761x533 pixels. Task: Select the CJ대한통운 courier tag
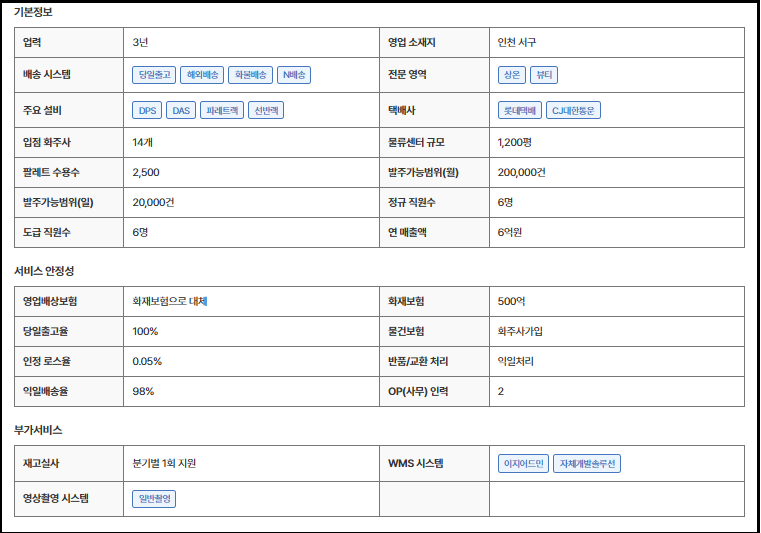point(574,110)
